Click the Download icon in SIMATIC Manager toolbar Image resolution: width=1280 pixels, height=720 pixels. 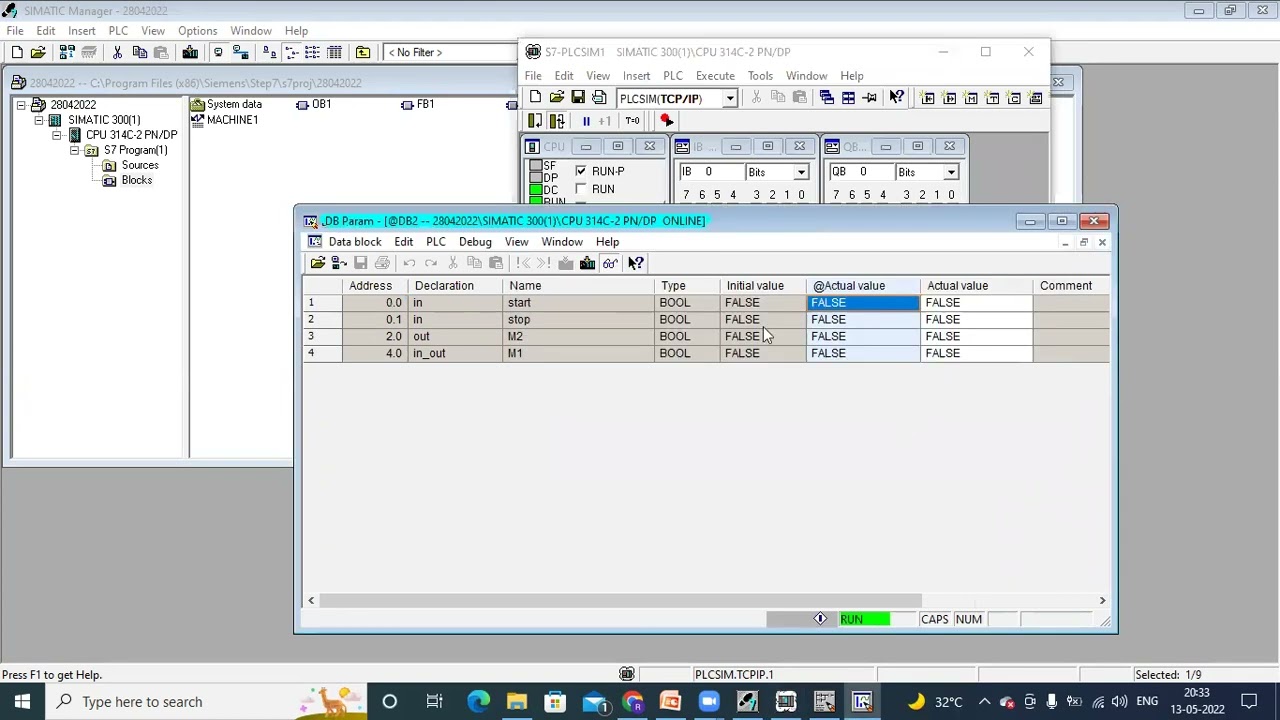(x=190, y=52)
